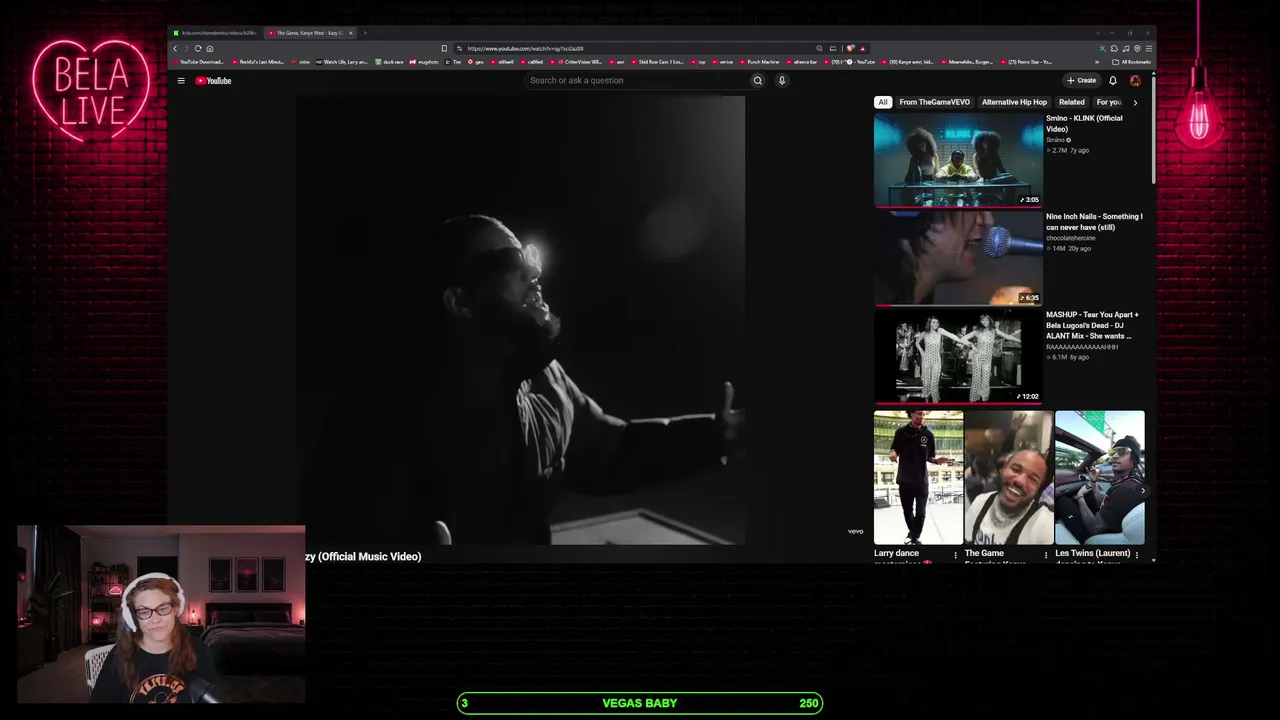This screenshot has height=720, width=1280.
Task: Open the duck race bookmark
Action: coord(390,62)
